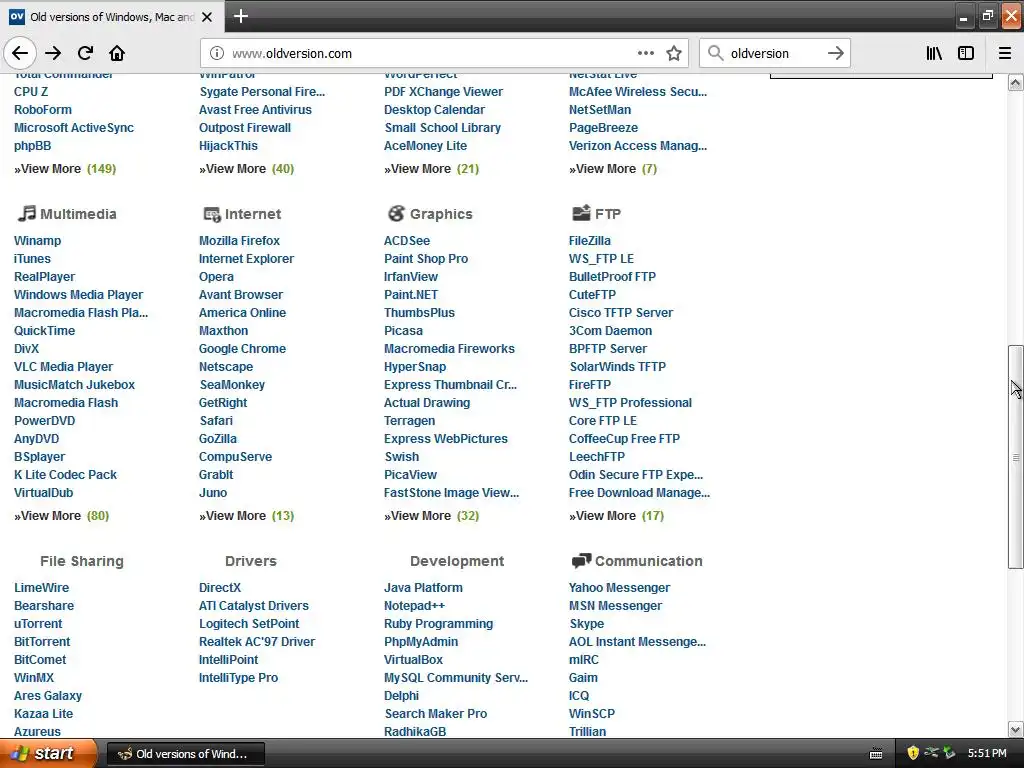Open the VLC Media Player link
The image size is (1024, 768).
pos(63,367)
